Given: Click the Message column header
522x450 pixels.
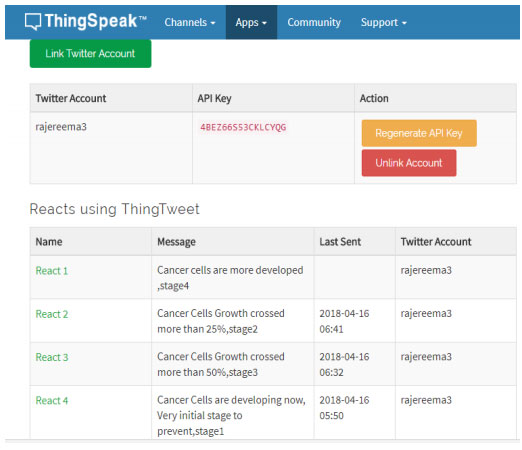Looking at the screenshot, I should click(x=176, y=242).
